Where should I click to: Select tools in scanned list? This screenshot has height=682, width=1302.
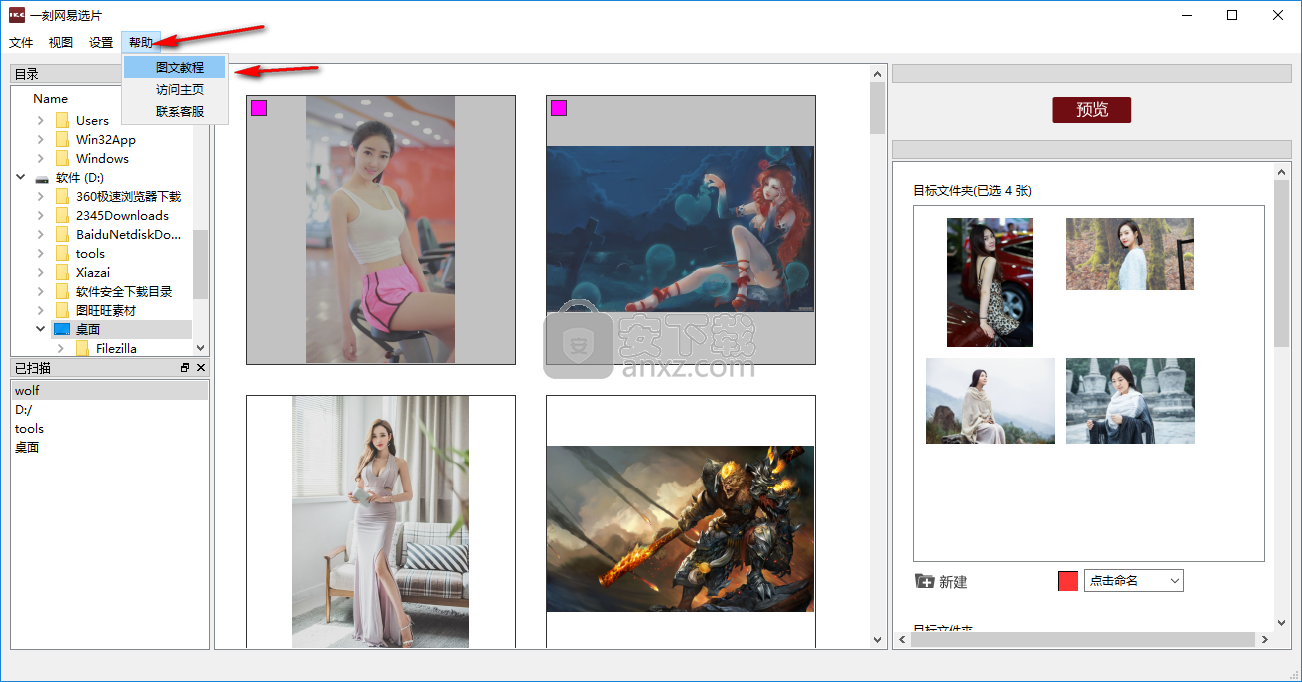tap(110, 429)
